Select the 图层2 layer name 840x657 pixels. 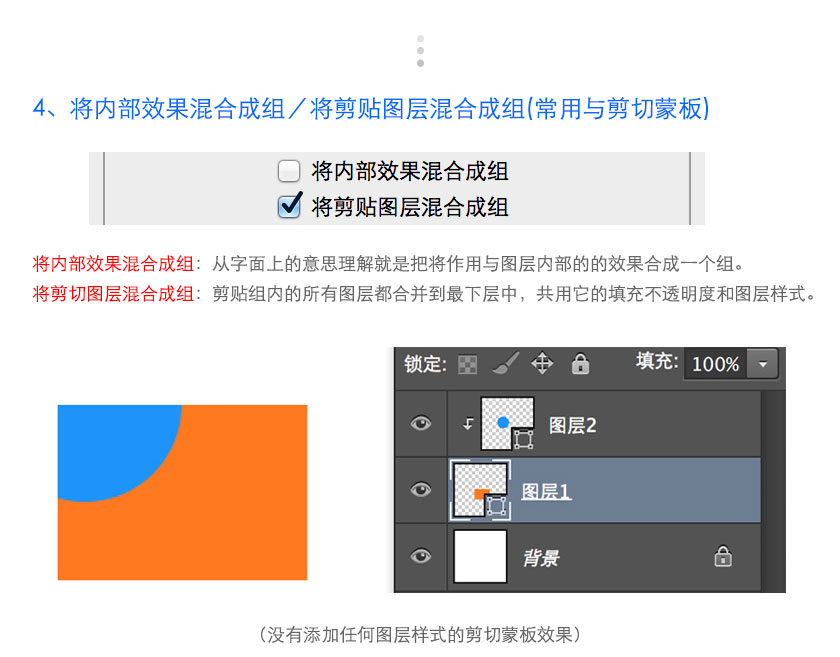click(x=573, y=425)
